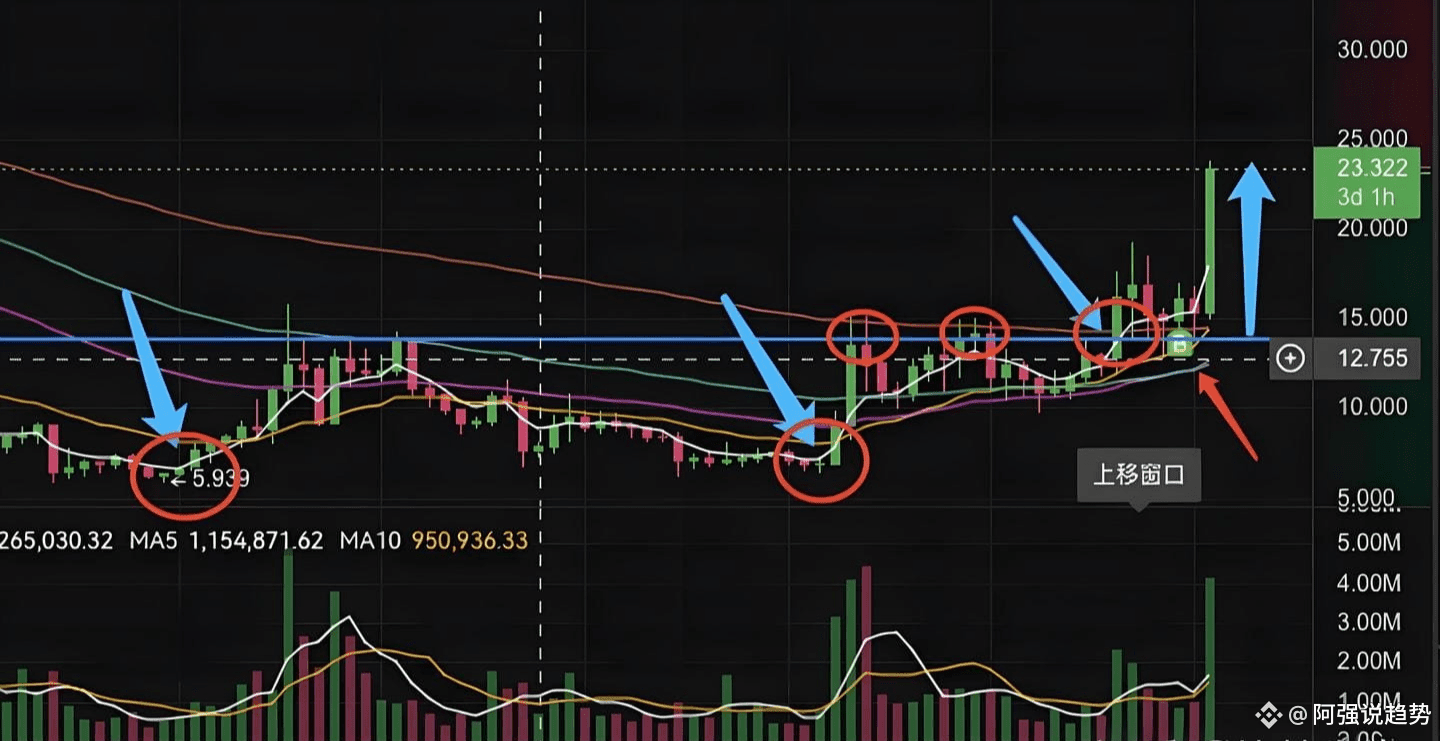Select the small green marker icon on the blue line

pos(1180,345)
